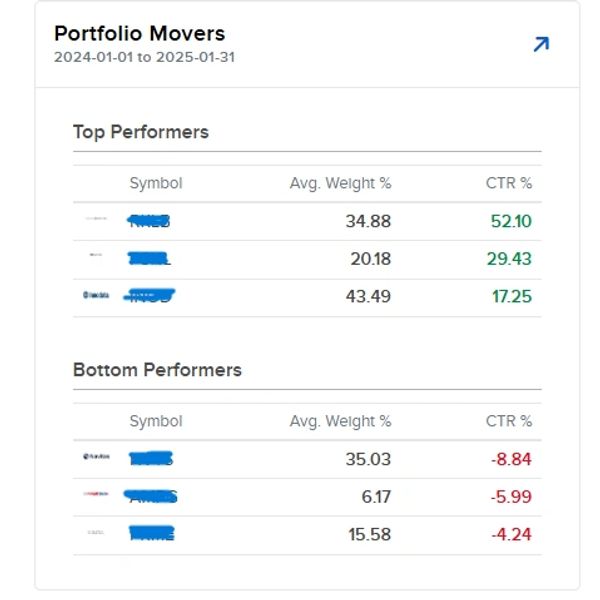Image resolution: width=600 pixels, height=600 pixels.
Task: Open the symbol link with 6.17 weight
Action: 151,496
